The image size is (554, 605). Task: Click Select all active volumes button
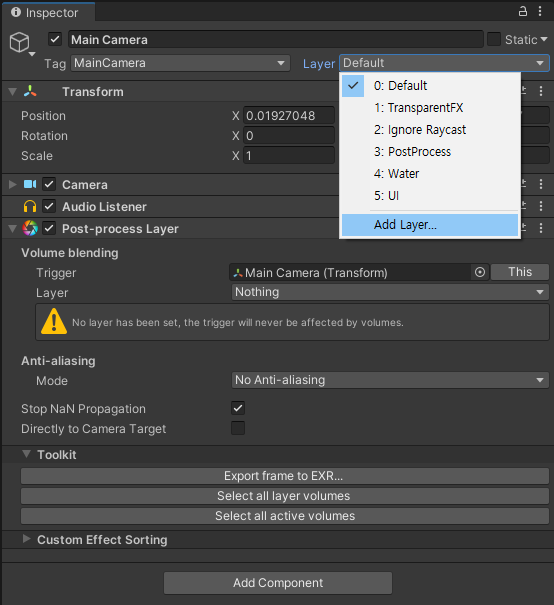pyautogui.click(x=285, y=516)
